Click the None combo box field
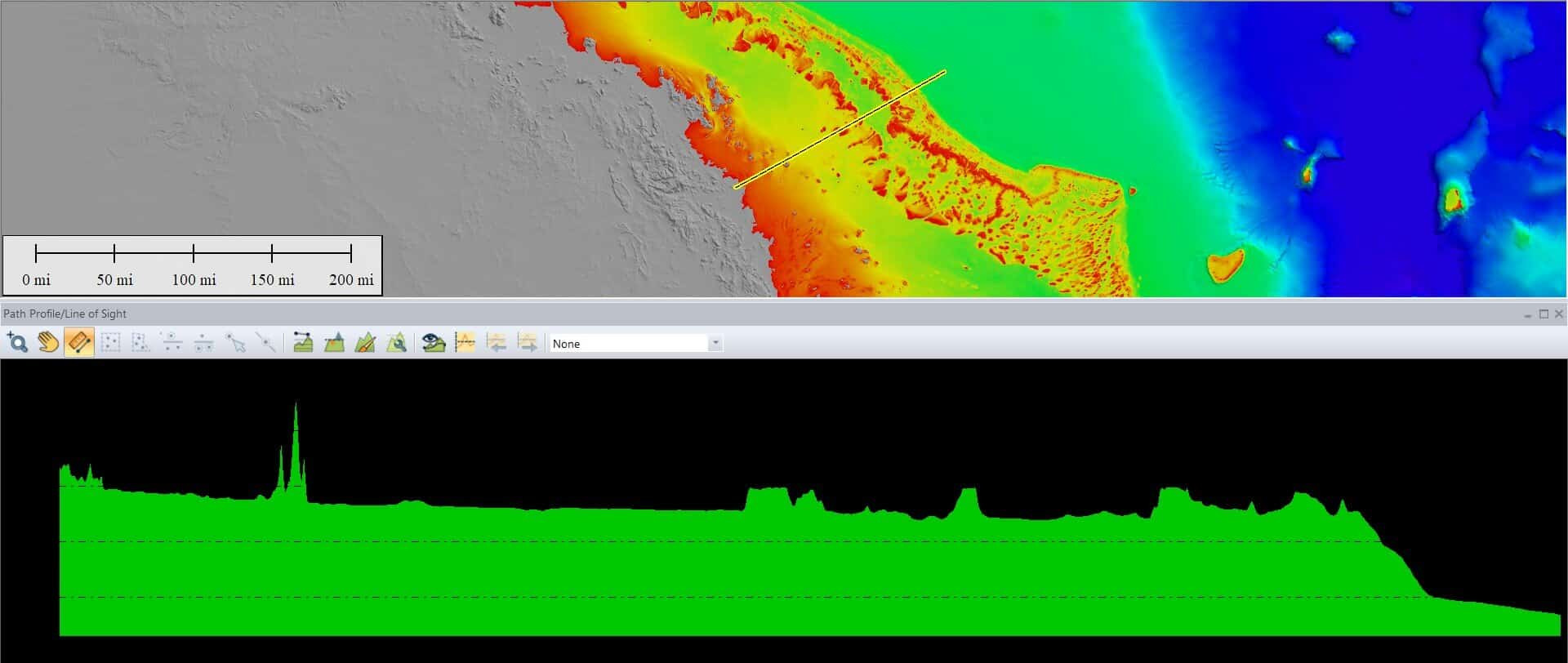1568x663 pixels. [x=627, y=344]
